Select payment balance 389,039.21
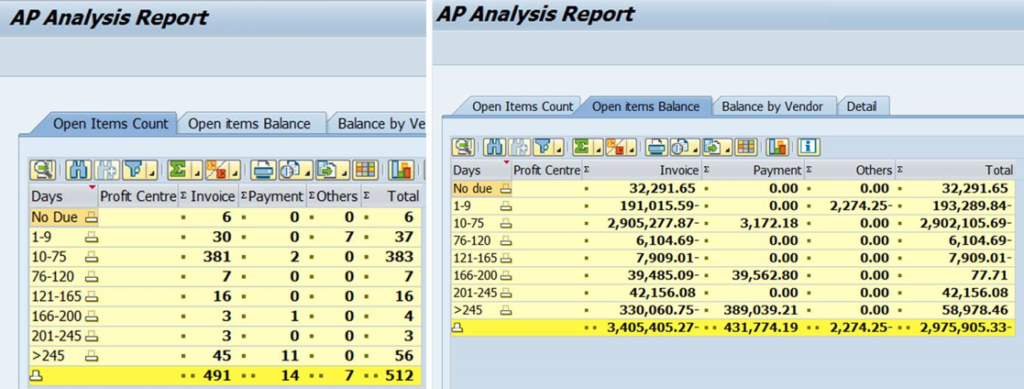Screen dimensions: 1024x389 pos(760,311)
